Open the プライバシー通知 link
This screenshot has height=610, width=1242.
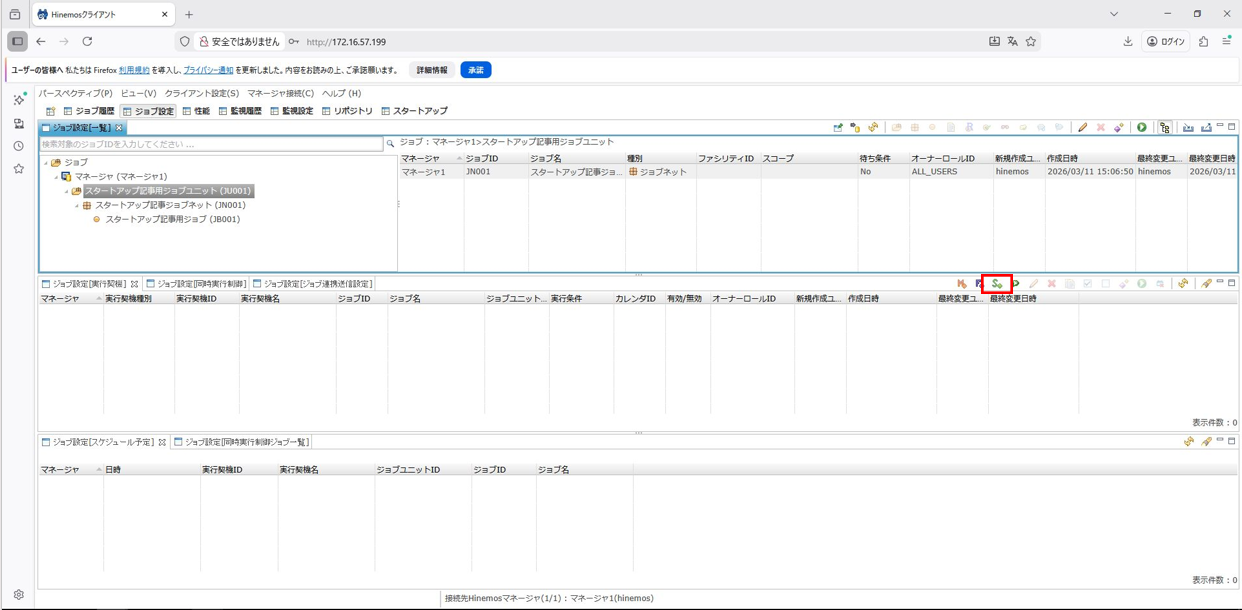coord(208,70)
